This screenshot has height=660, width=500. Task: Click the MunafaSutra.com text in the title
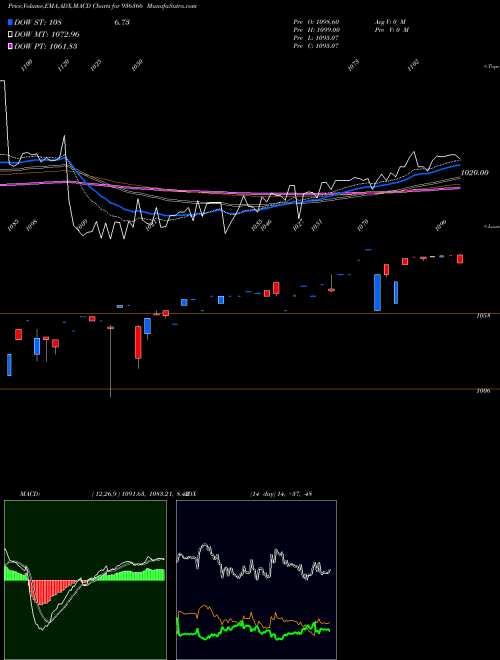pyautogui.click(x=172, y=6)
